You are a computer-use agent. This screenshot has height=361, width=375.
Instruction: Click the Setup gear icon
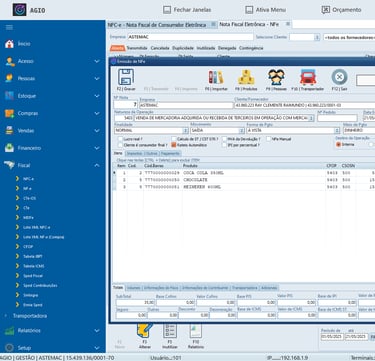point(9,348)
